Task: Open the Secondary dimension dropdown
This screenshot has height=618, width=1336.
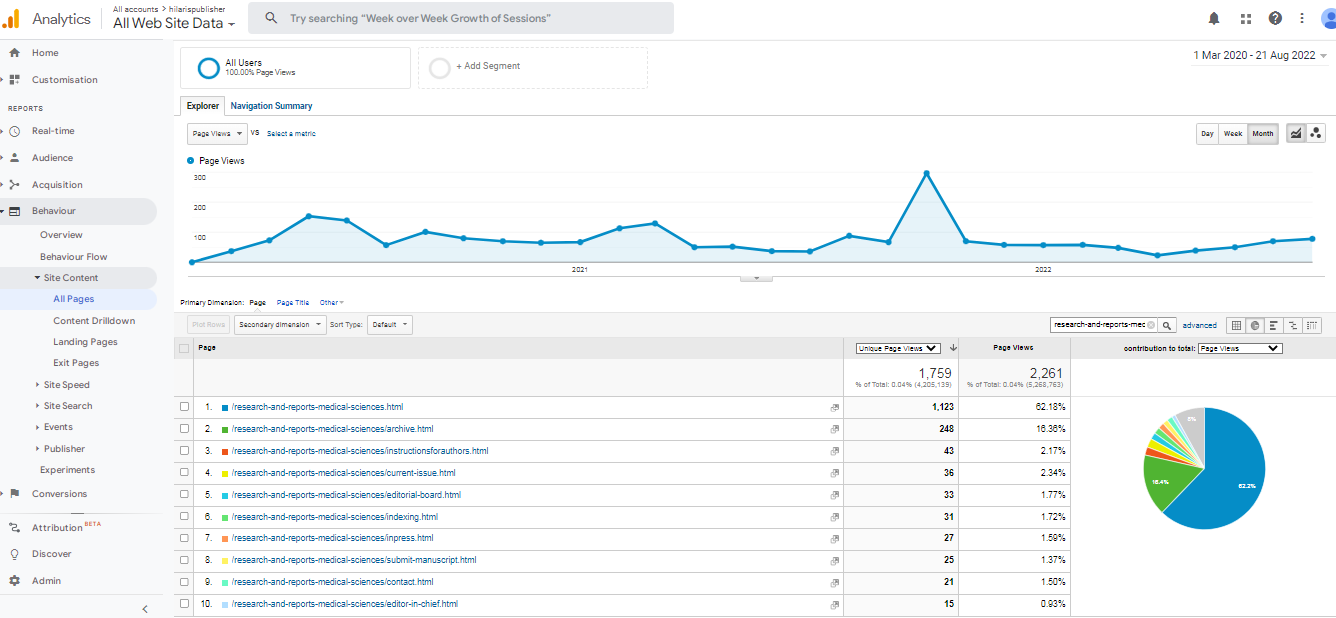Action: (x=280, y=325)
